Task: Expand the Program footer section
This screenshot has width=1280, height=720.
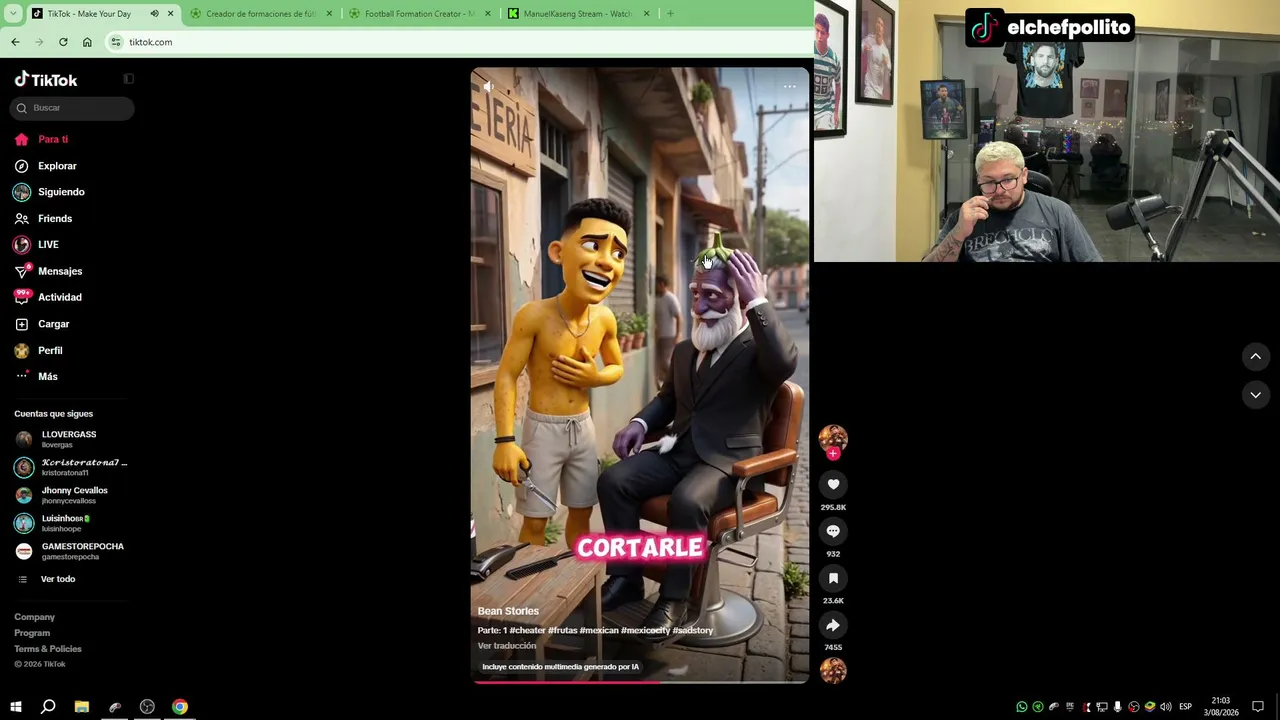Action: point(32,633)
